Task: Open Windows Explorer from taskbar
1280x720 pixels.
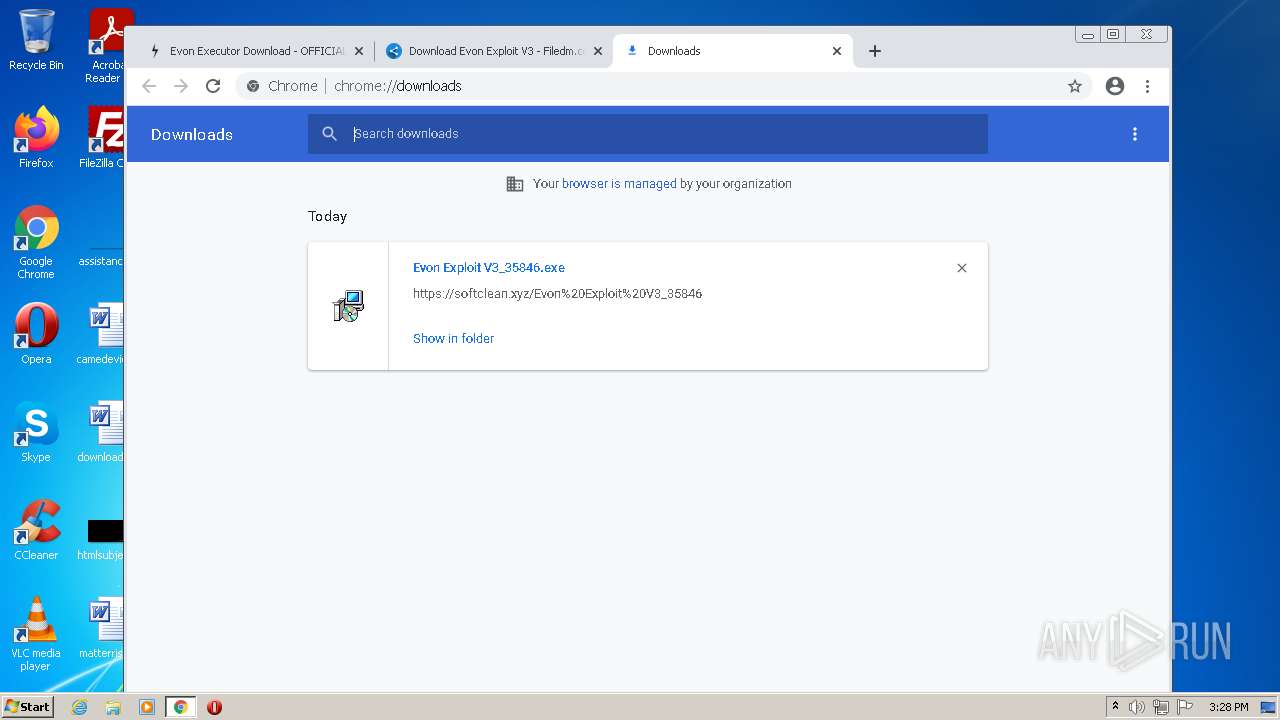Action: click(113, 707)
